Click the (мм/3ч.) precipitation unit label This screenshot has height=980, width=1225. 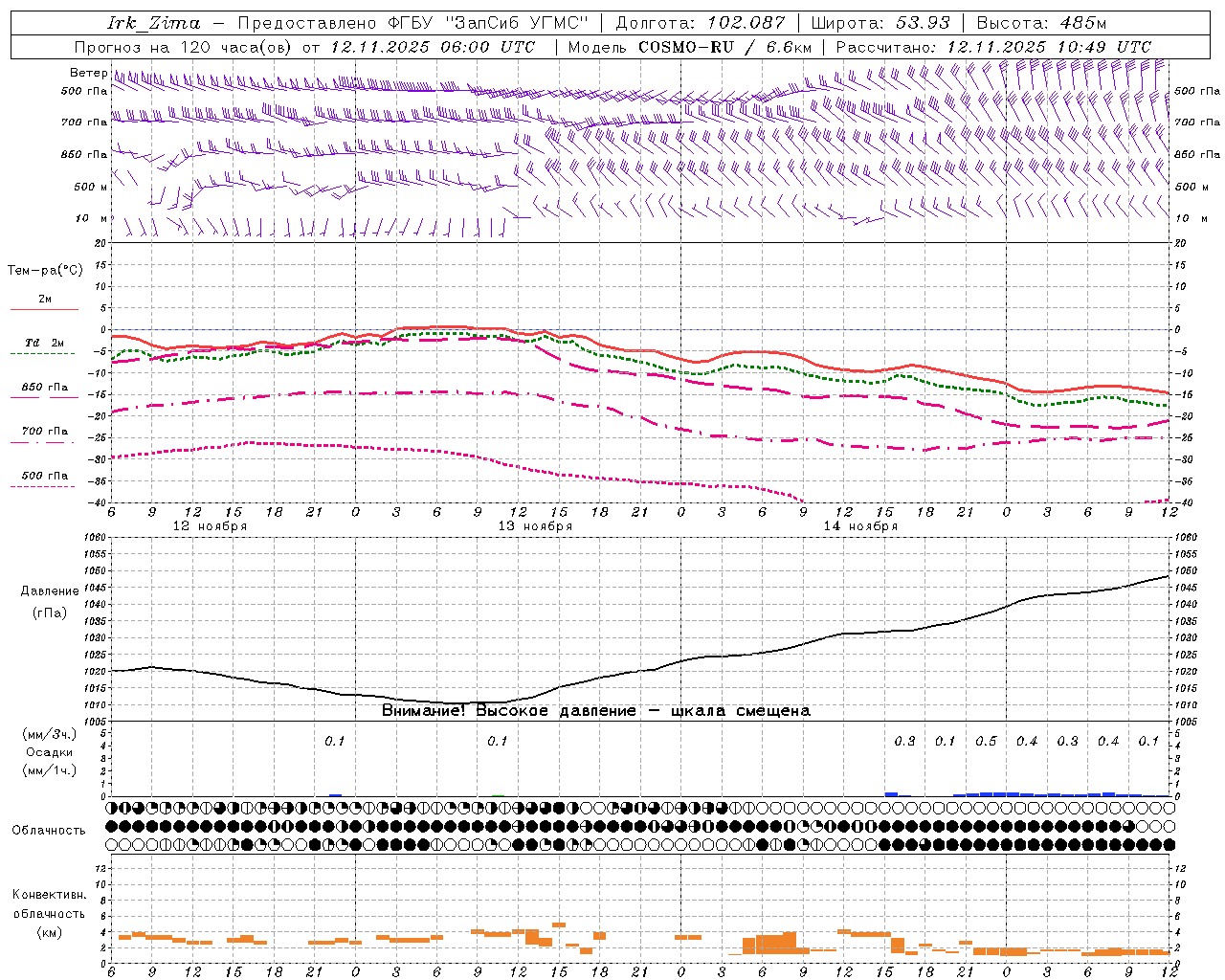pyautogui.click(x=50, y=734)
